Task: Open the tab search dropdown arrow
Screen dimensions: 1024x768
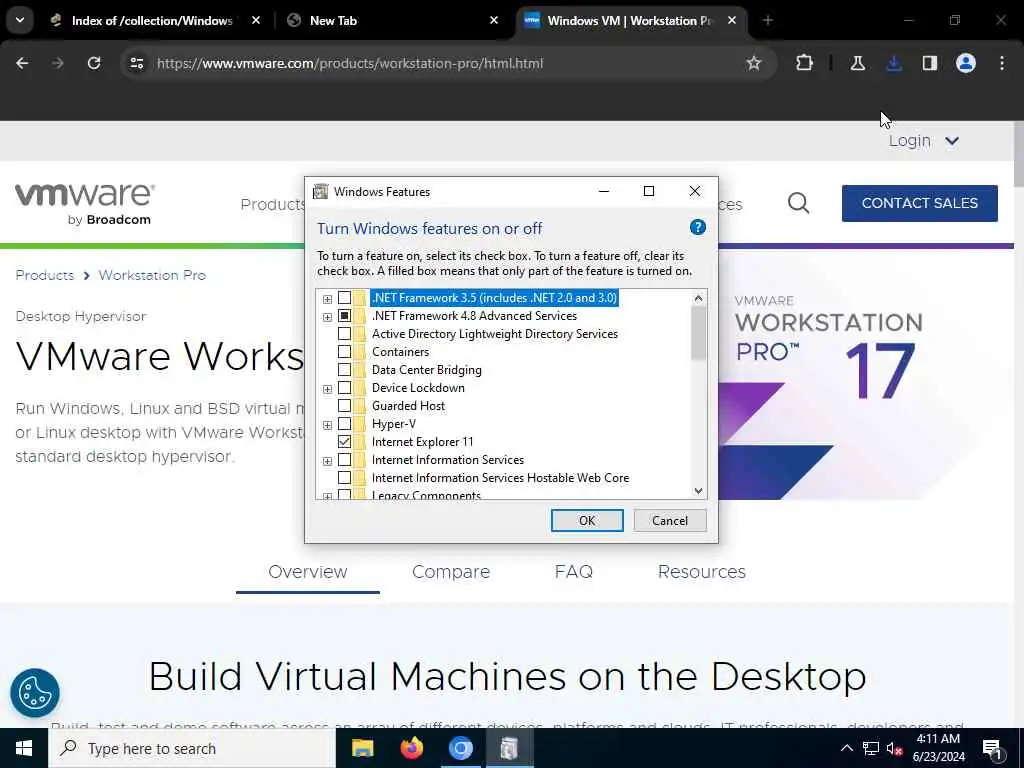Action: (20, 20)
